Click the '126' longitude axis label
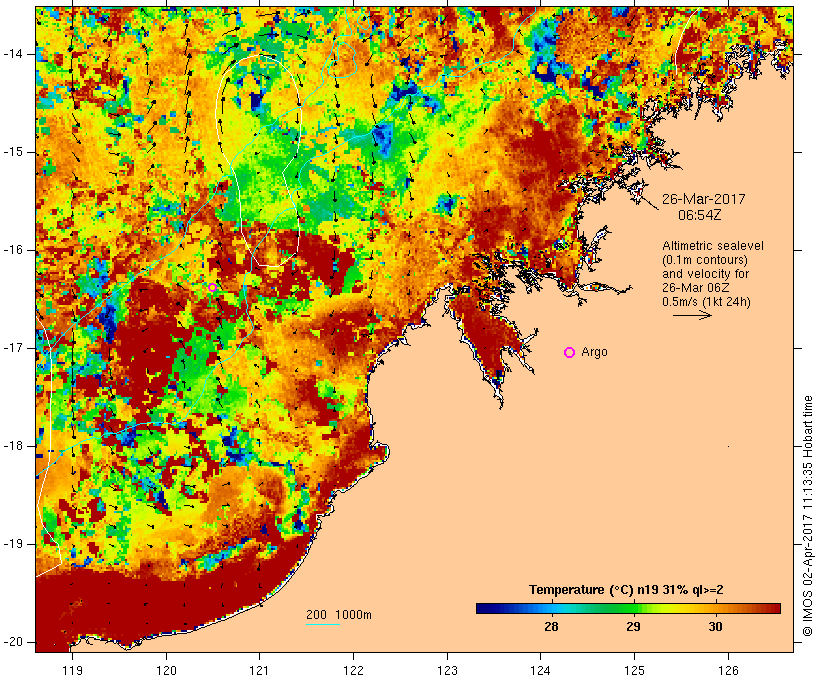The image size is (820, 680). click(x=728, y=670)
